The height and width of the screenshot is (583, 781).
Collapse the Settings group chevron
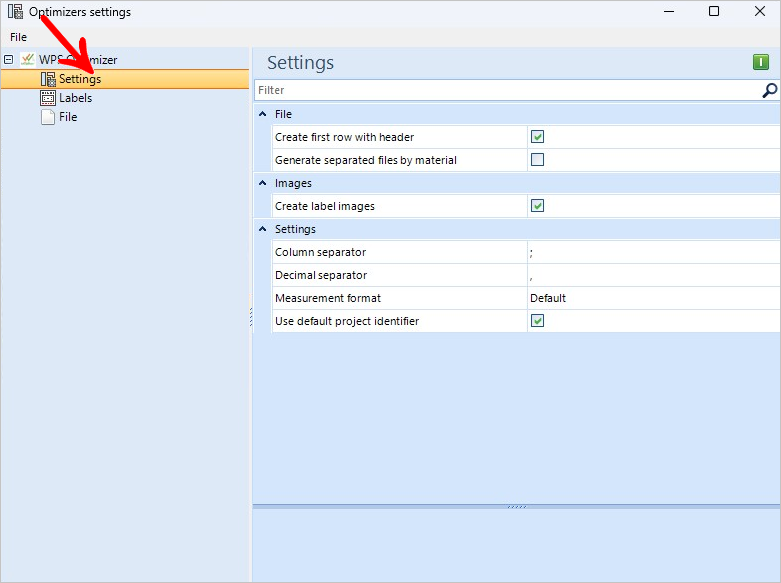click(x=262, y=229)
